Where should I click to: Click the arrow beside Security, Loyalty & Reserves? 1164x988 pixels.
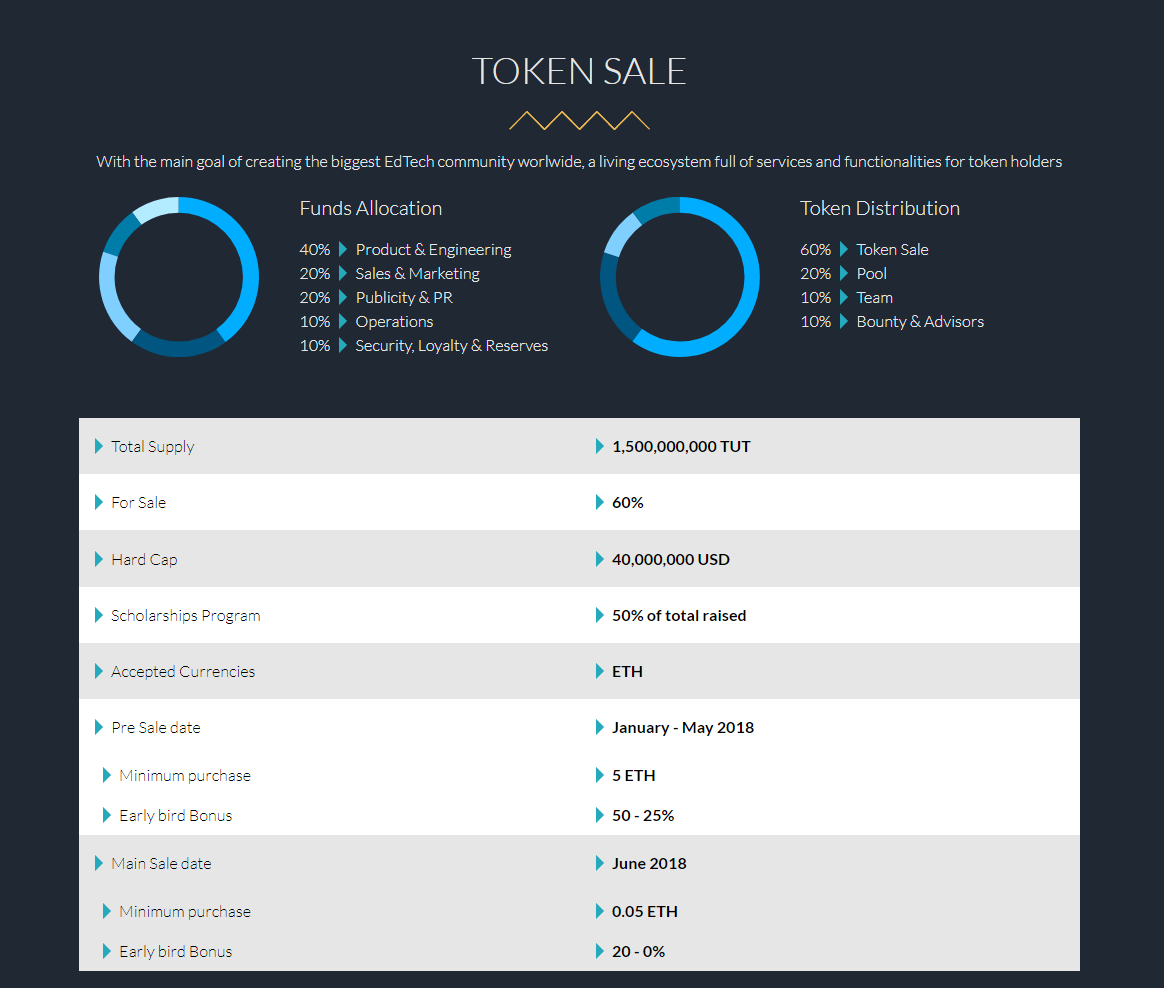click(343, 345)
